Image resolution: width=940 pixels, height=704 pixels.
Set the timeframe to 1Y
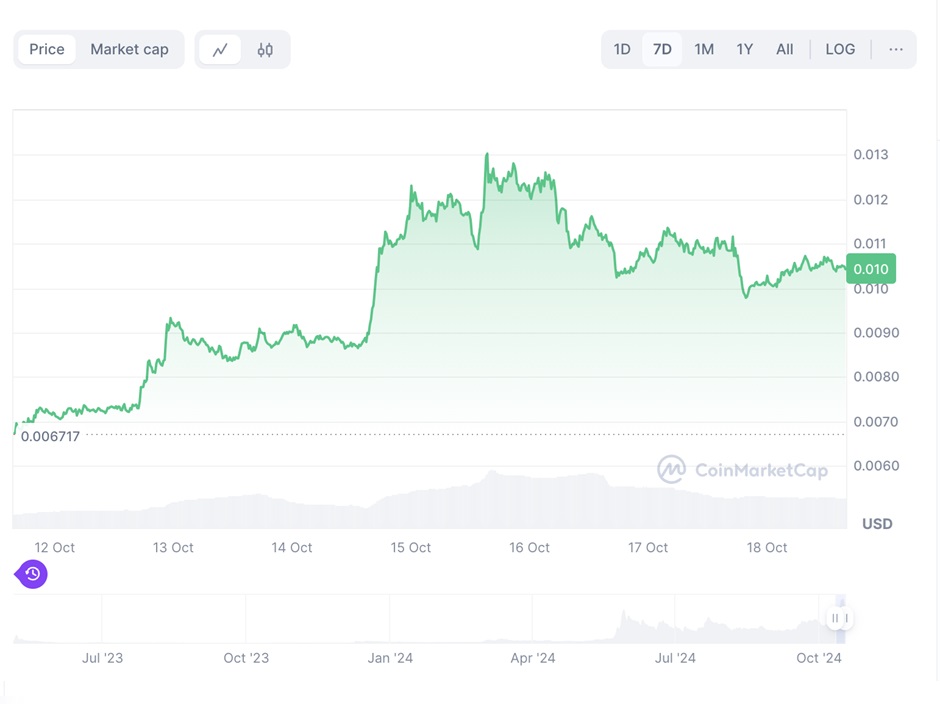click(x=745, y=49)
